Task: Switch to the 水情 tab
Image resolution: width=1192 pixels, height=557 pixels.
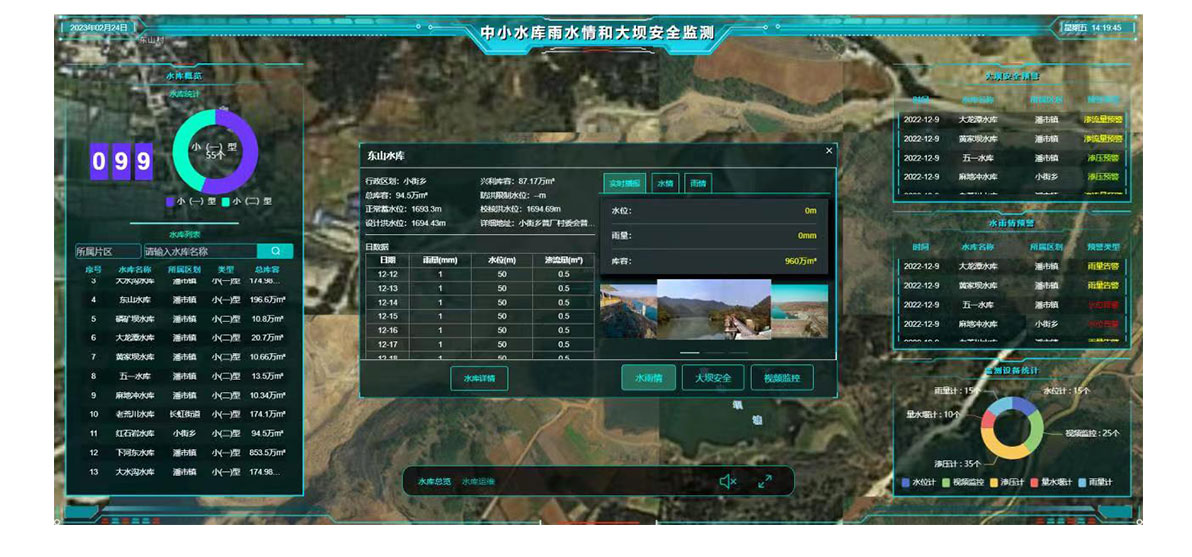Action: click(x=665, y=184)
